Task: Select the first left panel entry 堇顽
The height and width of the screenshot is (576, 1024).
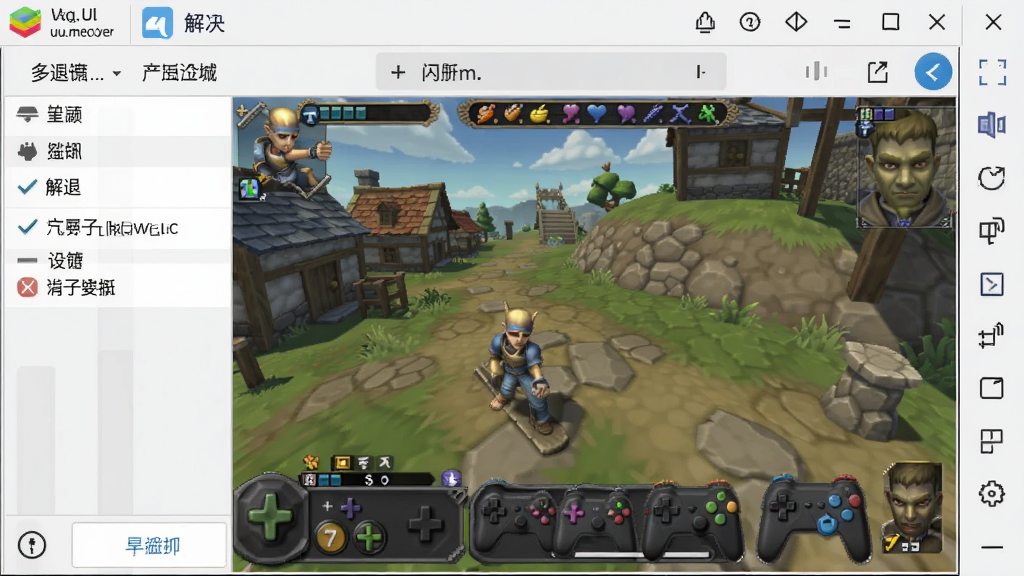Action: [x=118, y=115]
